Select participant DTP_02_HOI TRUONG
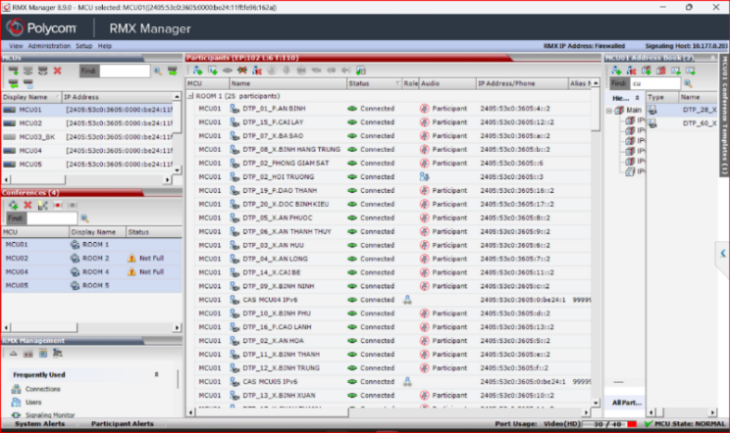The width and height of the screenshot is (730, 433). 391,177
